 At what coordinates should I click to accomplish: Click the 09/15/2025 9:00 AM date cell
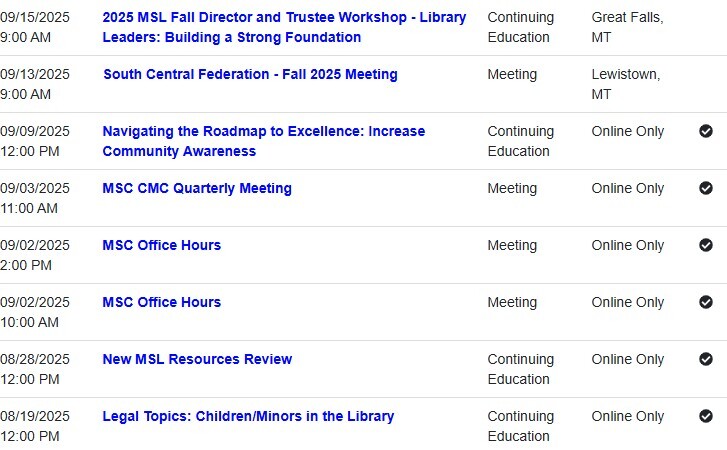coord(35,27)
